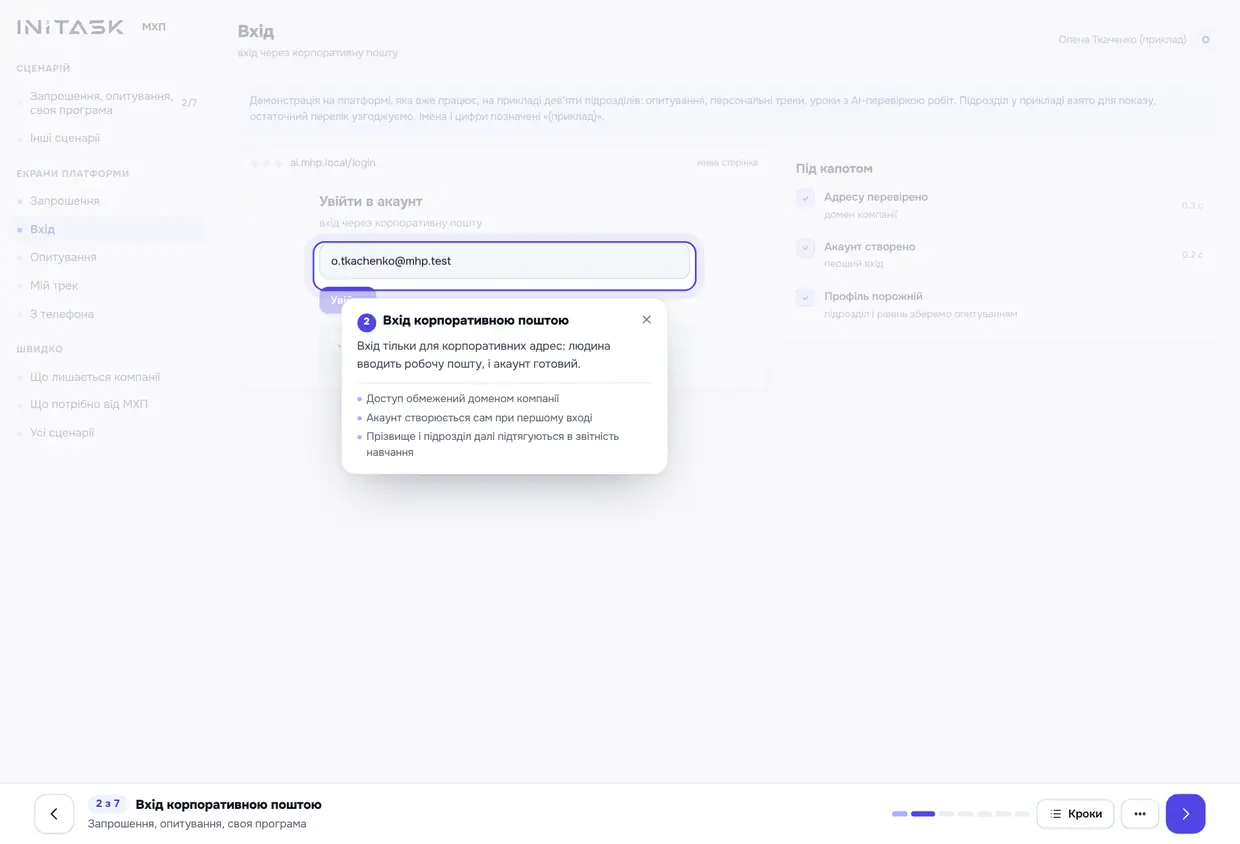This screenshot has height=844, width=1240.
Task: Toggle the Адресу перевірено checkmark
Action: pyautogui.click(x=805, y=198)
